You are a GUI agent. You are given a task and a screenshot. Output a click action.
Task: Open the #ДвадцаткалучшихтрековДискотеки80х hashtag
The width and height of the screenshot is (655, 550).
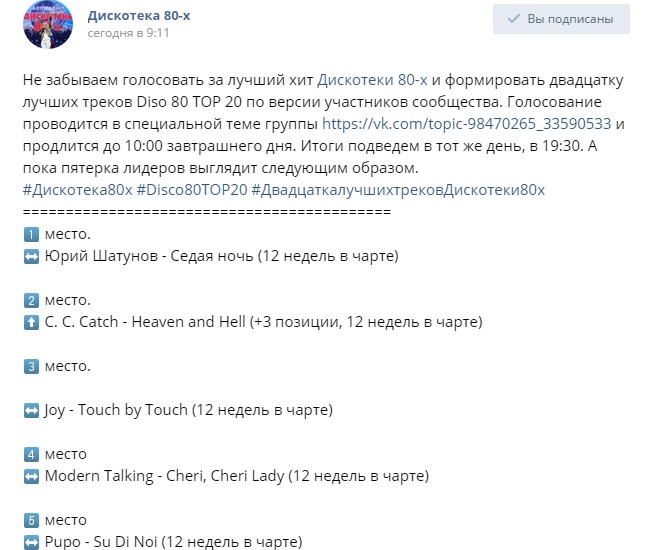coord(398,190)
